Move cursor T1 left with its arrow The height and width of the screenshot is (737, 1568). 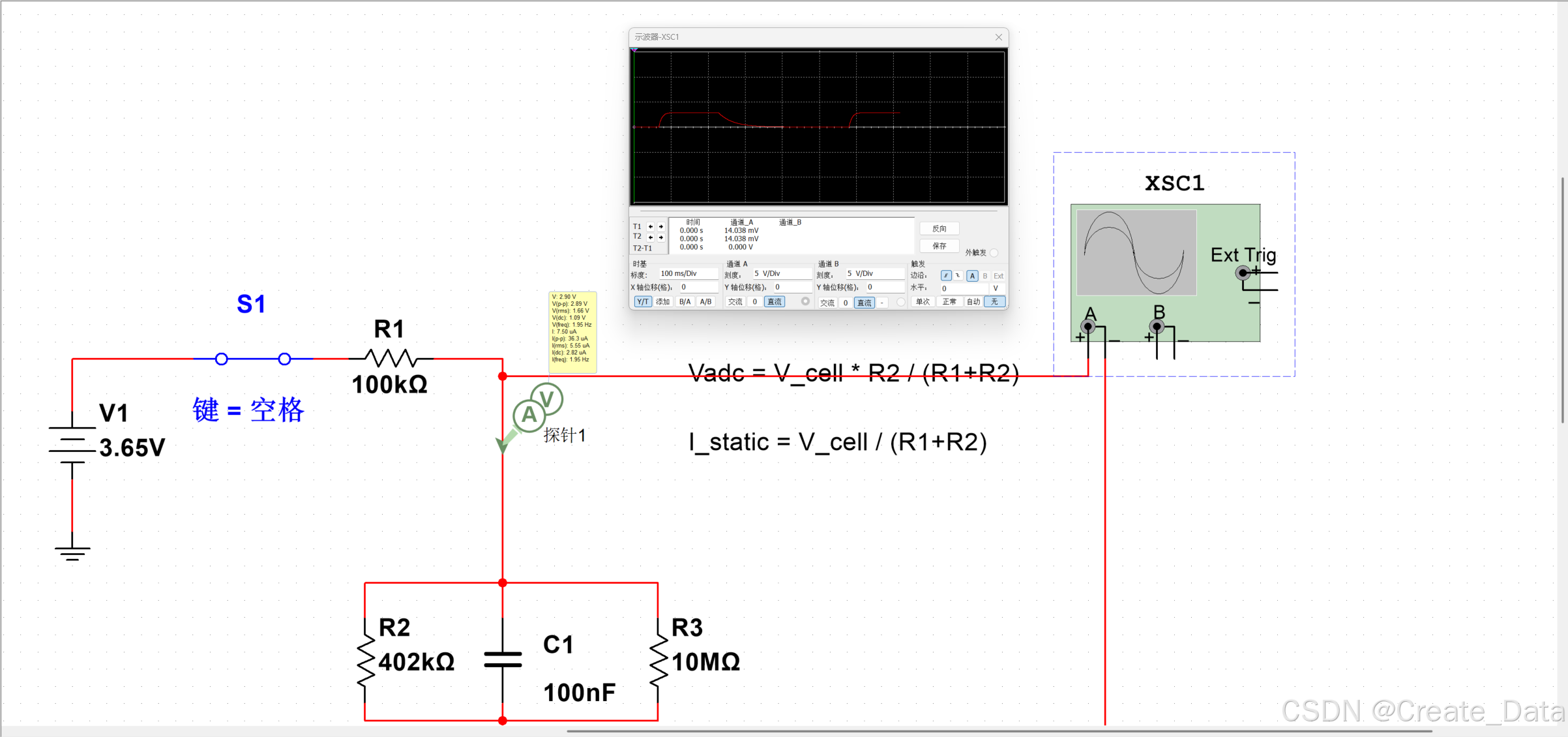tap(651, 226)
